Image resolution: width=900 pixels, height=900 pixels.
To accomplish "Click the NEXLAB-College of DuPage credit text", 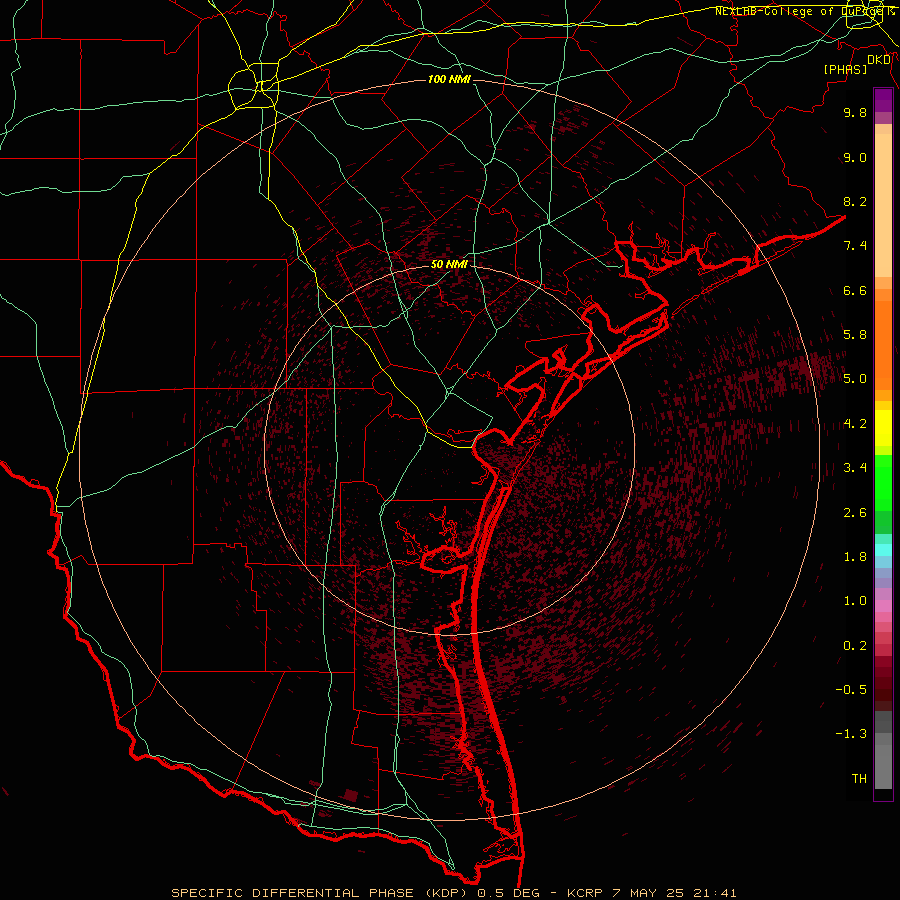I will [801, 11].
